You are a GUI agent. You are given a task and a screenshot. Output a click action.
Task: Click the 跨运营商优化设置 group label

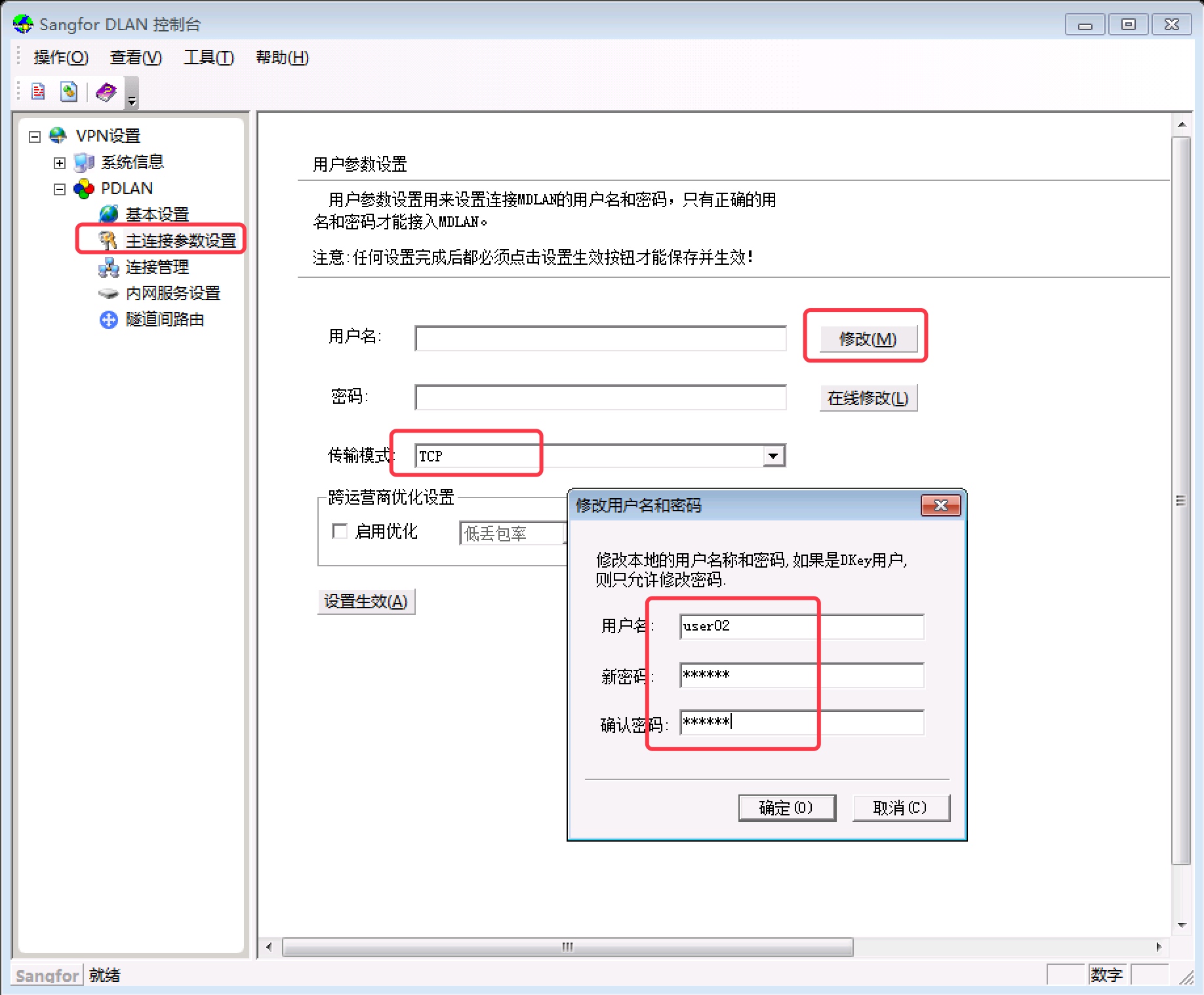(391, 497)
